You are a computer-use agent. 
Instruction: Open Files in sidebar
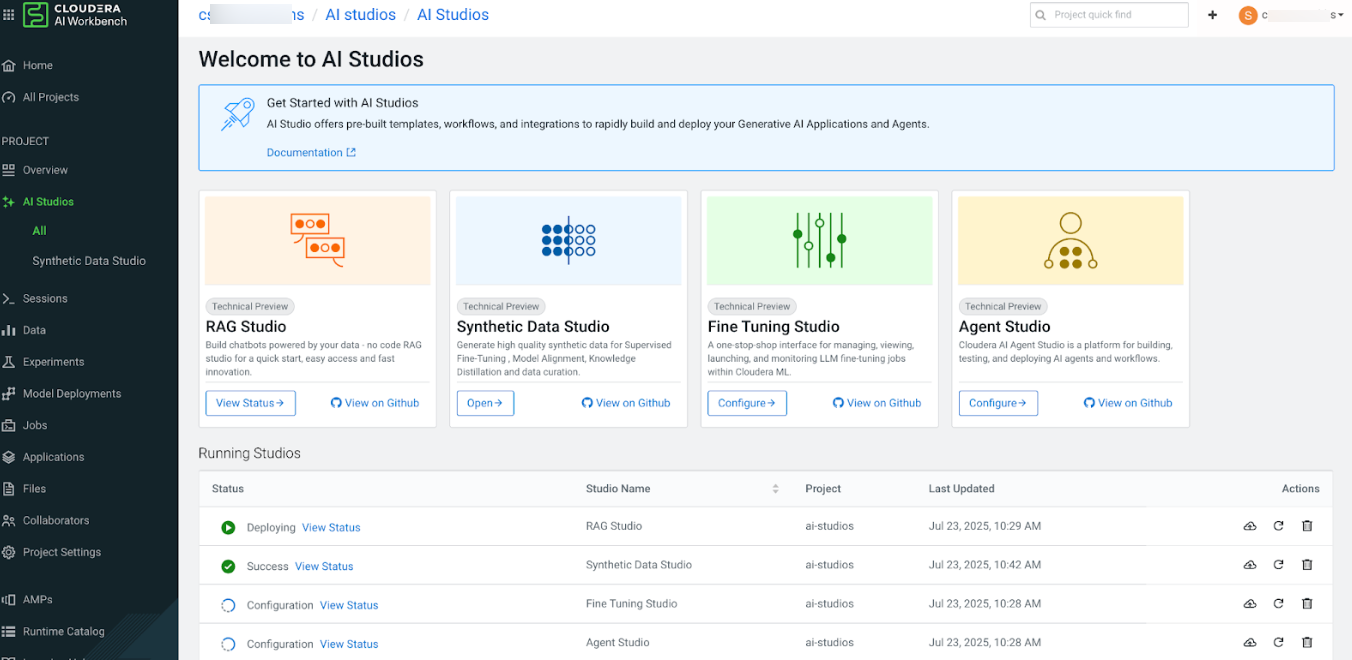[34, 489]
